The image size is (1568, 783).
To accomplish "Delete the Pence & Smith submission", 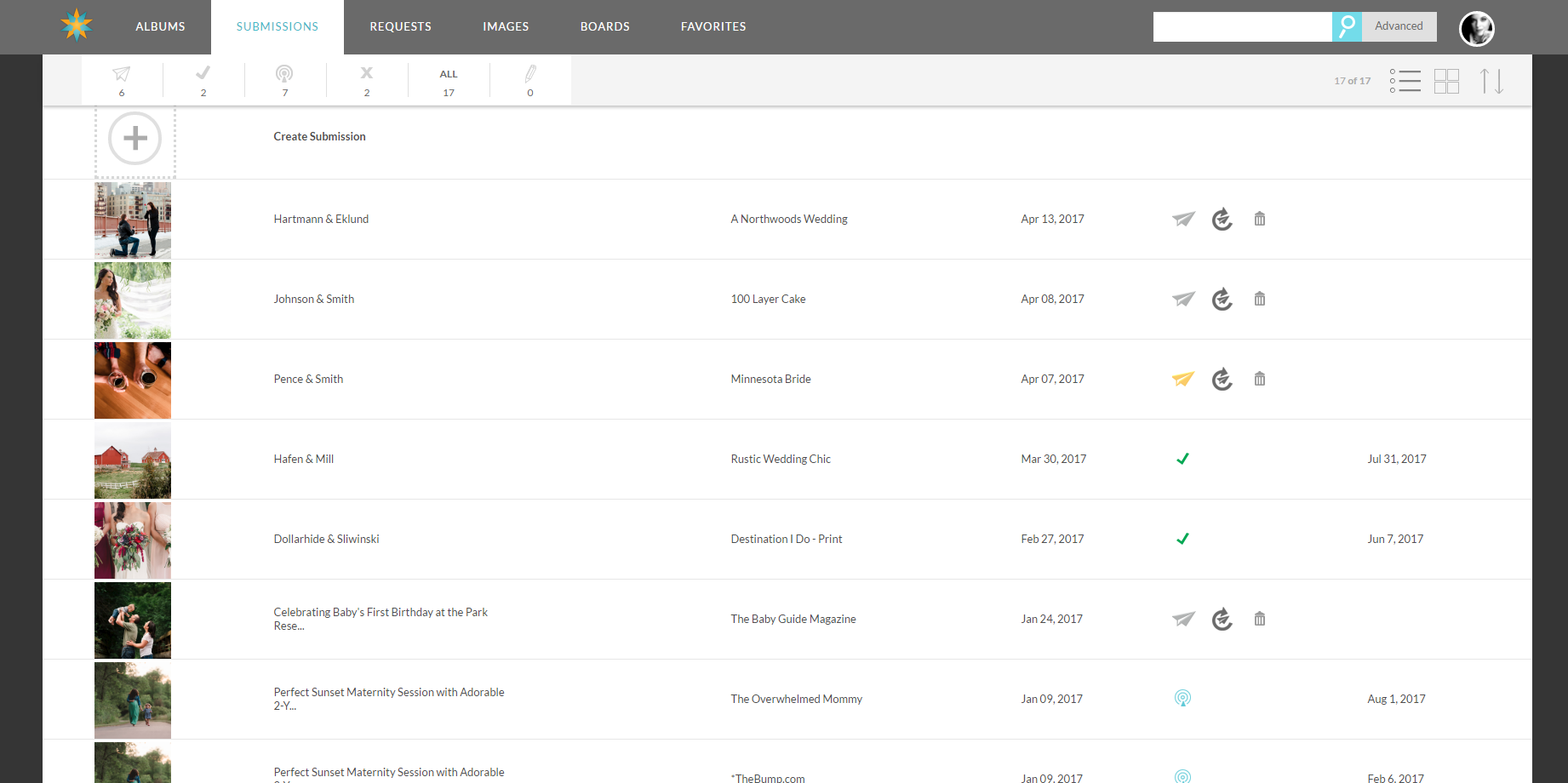I will click(1260, 379).
